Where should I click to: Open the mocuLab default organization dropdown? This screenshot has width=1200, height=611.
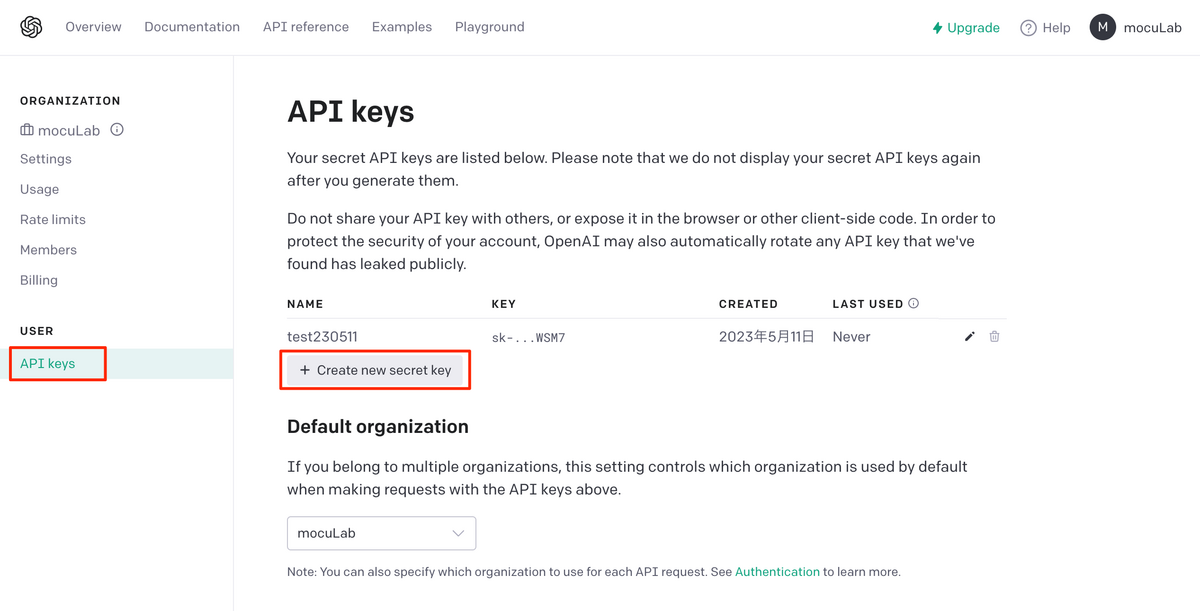pos(381,533)
